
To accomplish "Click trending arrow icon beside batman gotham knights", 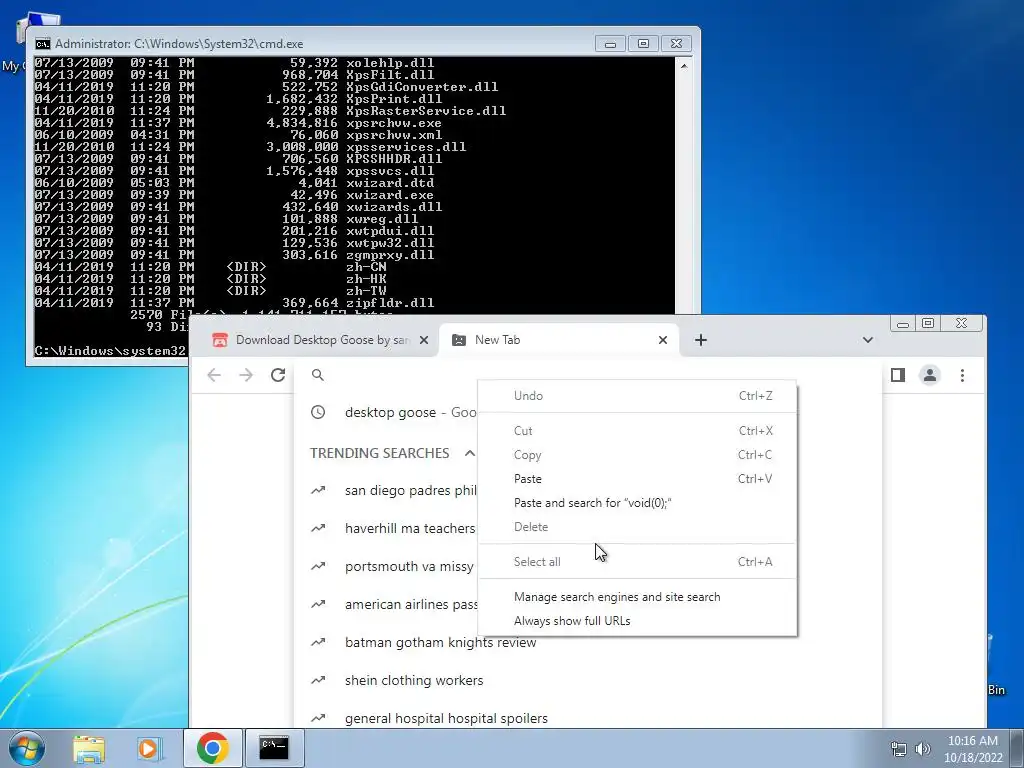I will click(318, 642).
